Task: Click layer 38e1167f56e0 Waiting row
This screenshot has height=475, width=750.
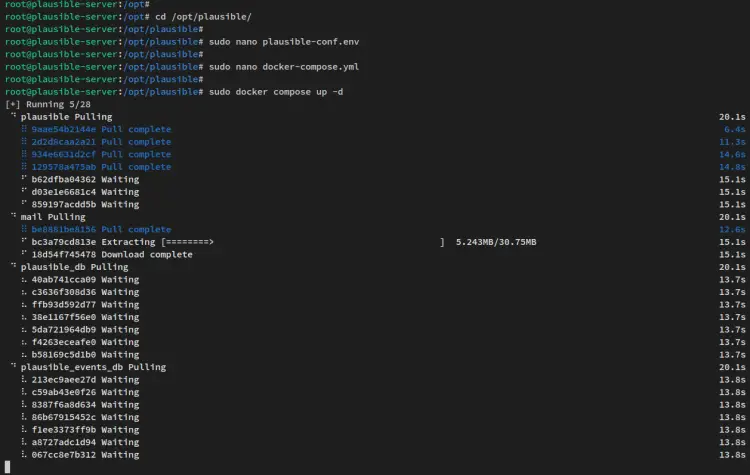Action: (85, 317)
